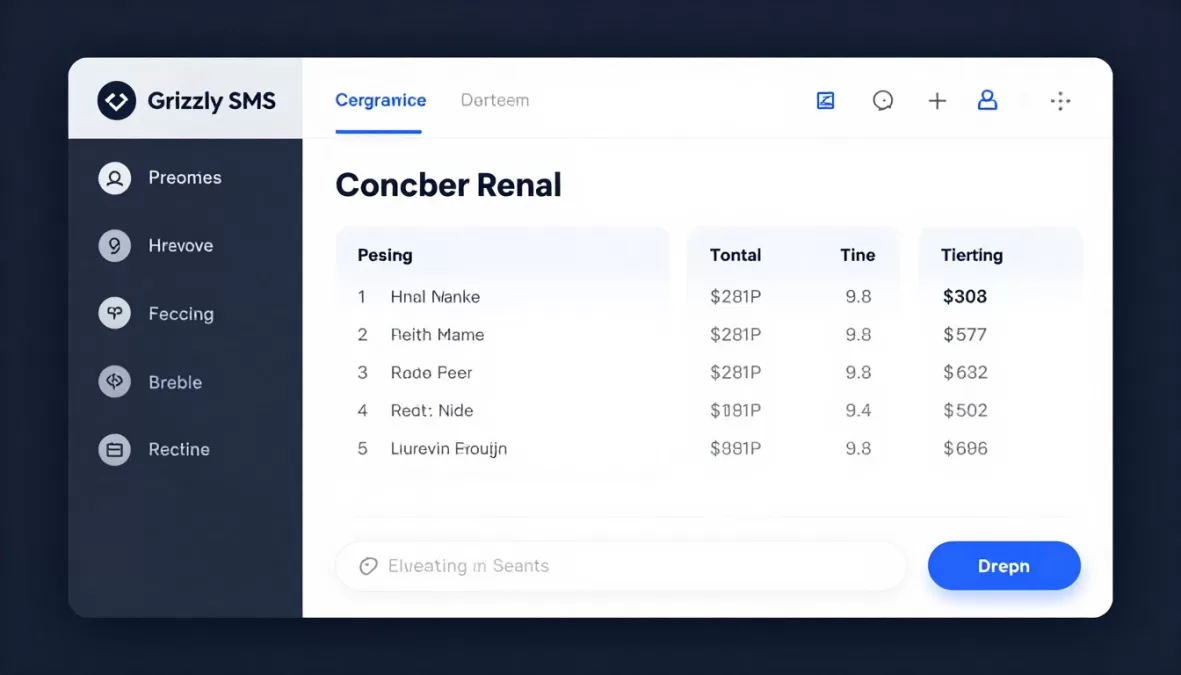Click Tine value in Reith Mame row

[858, 334]
